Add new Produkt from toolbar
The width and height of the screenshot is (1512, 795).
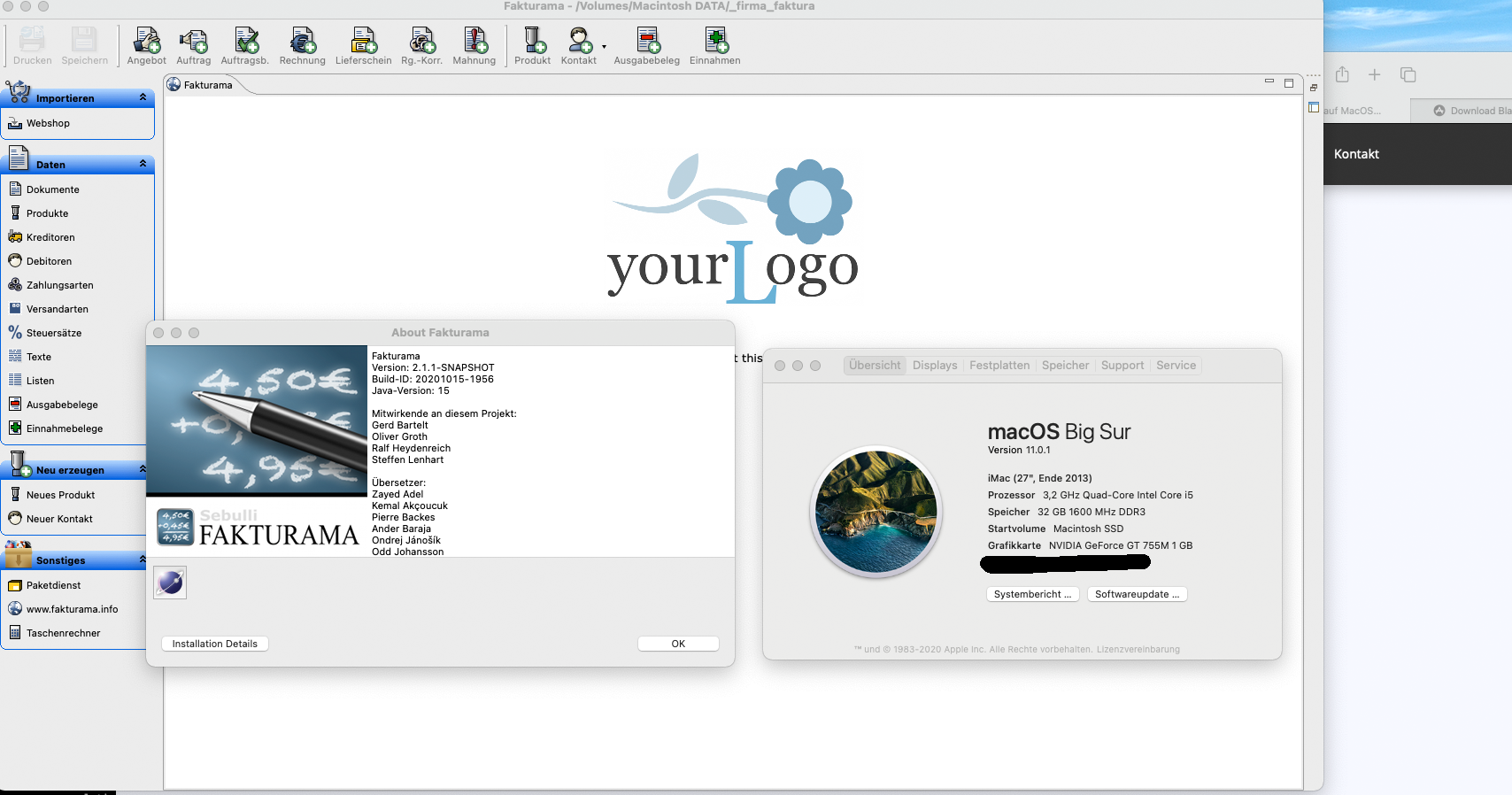[x=532, y=46]
